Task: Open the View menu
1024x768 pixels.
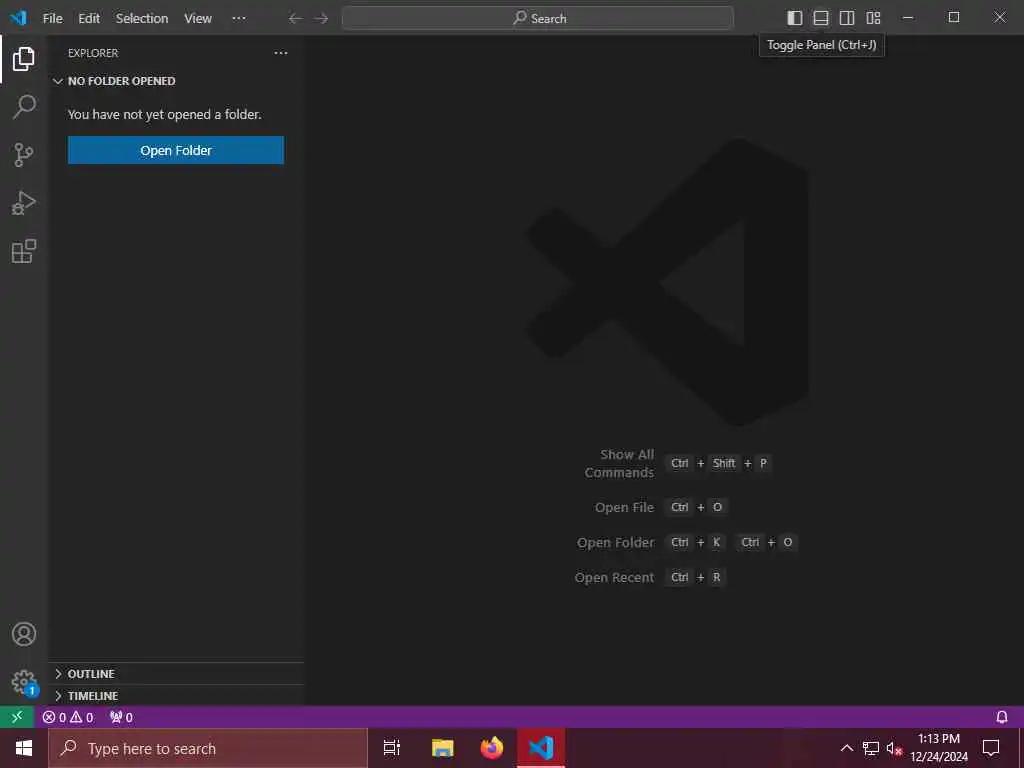Action: [197, 18]
